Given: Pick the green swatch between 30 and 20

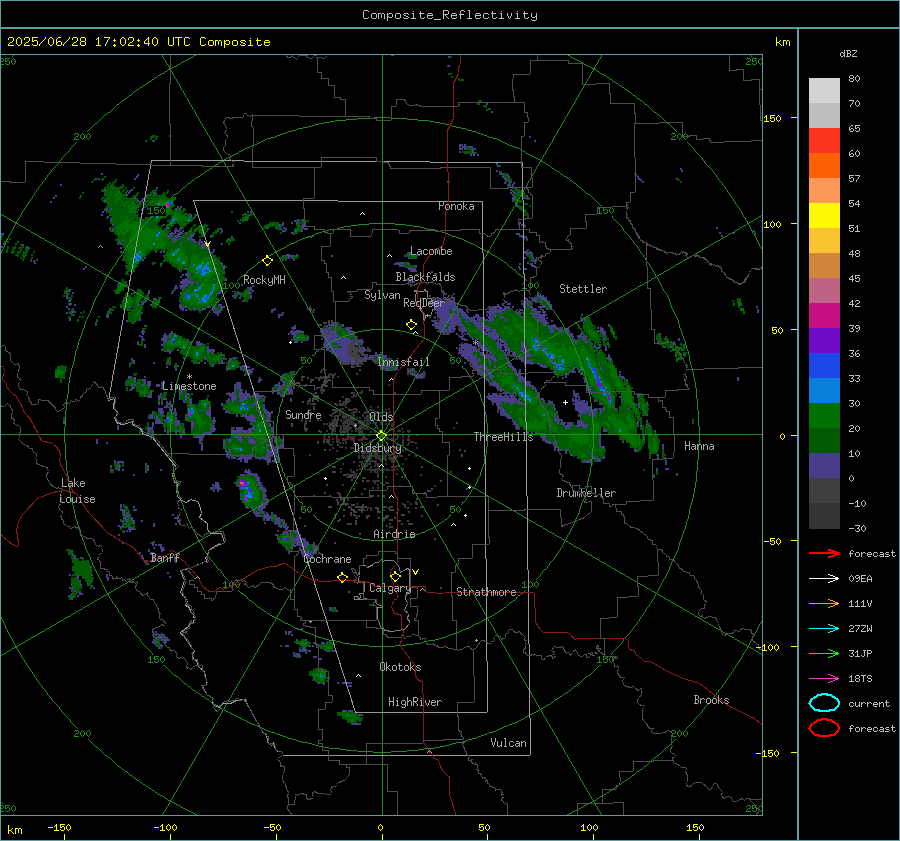Looking at the screenshot, I should click(x=824, y=416).
